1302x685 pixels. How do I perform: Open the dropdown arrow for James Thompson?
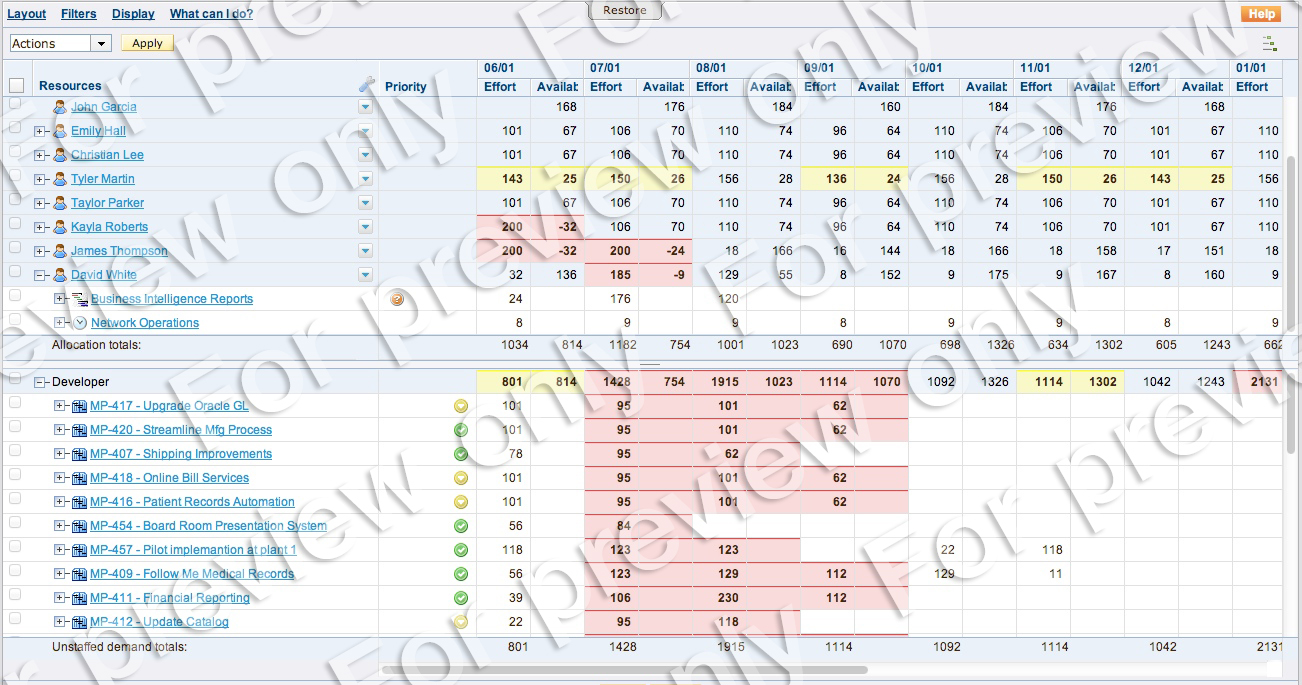coord(365,251)
